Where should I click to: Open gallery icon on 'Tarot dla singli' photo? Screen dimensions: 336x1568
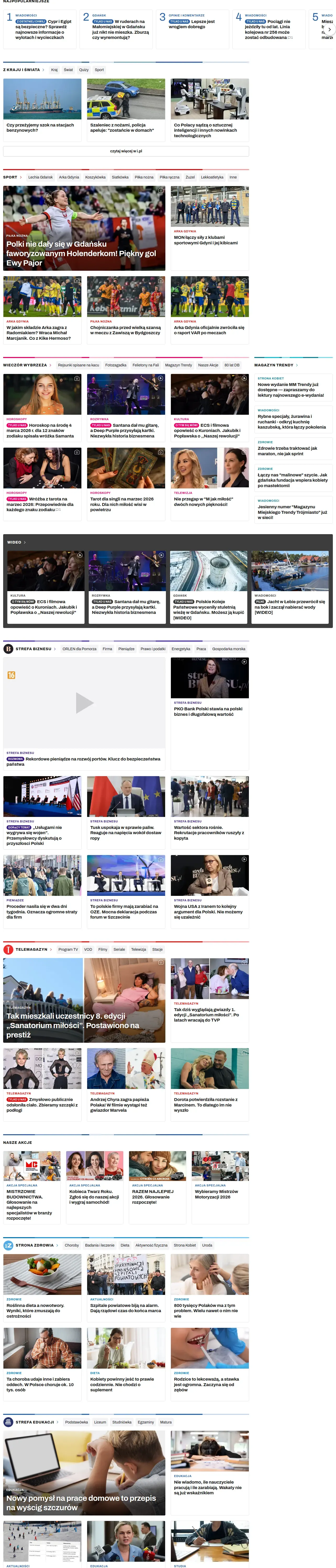pyautogui.click(x=160, y=452)
